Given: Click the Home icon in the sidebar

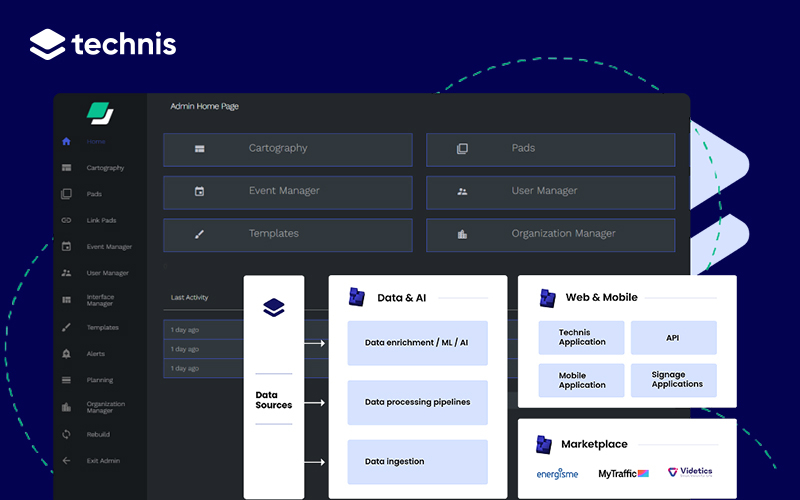Looking at the screenshot, I should coord(66,141).
